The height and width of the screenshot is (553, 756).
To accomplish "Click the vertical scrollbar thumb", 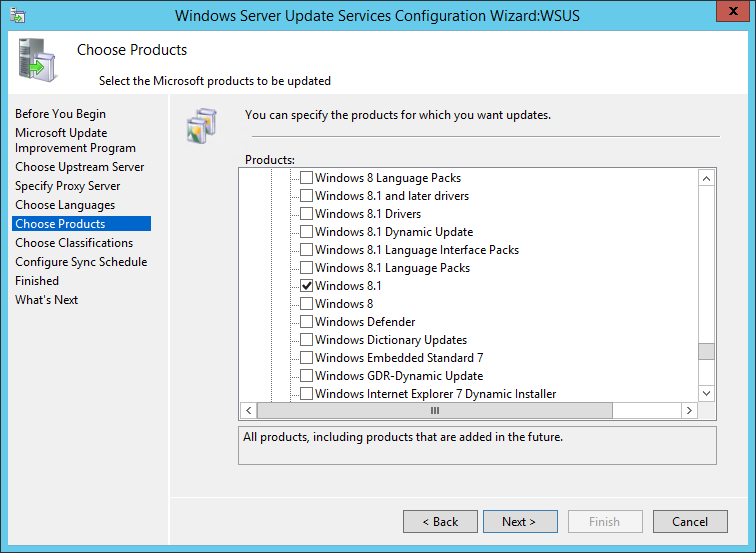I will 706,351.
